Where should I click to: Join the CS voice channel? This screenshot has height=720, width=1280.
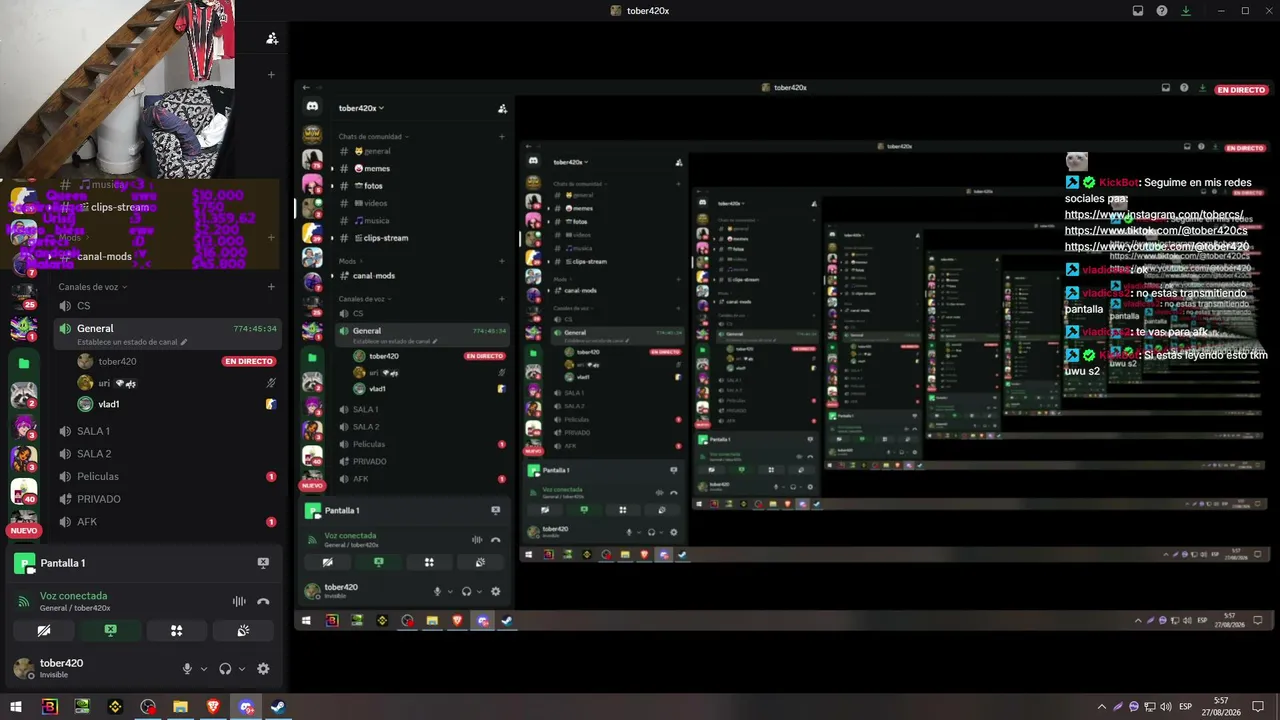[x=167, y=306]
